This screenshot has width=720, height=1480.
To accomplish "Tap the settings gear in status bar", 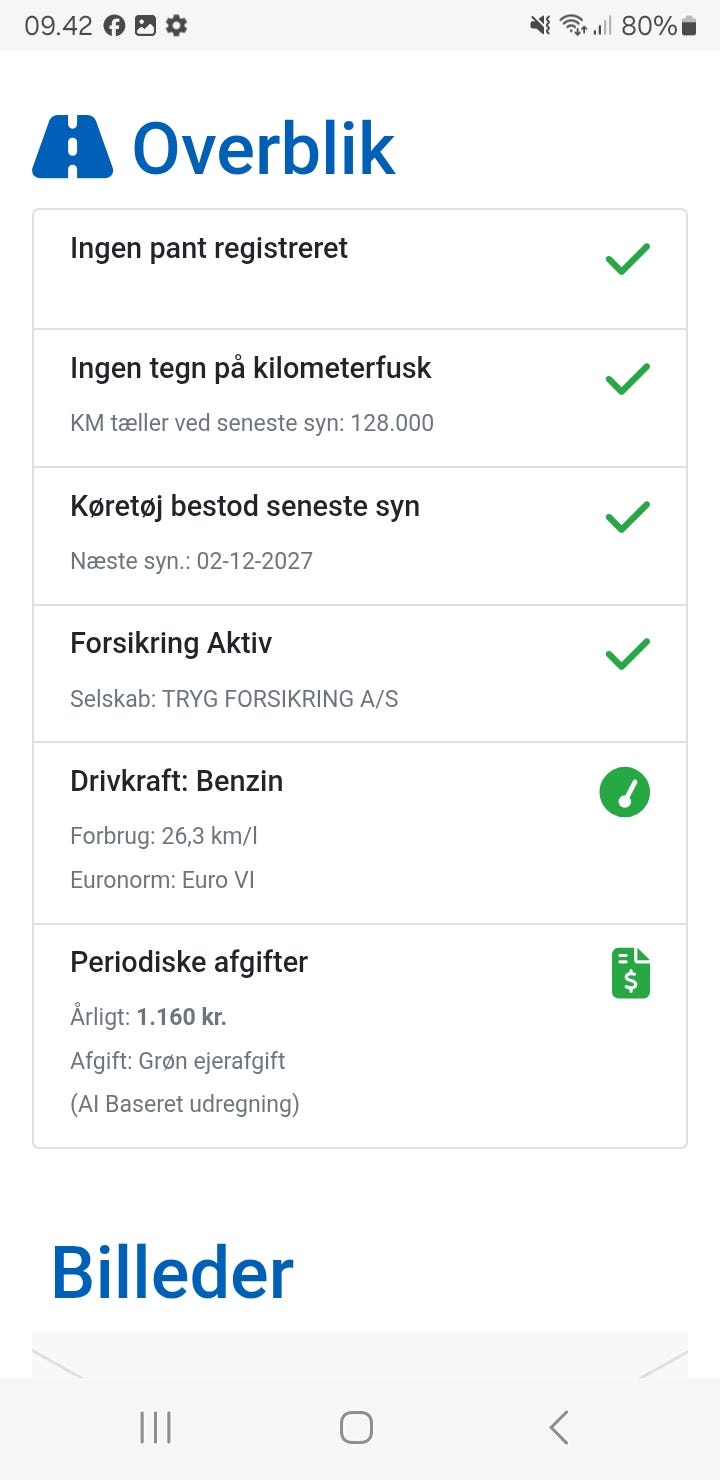I will pos(176,26).
